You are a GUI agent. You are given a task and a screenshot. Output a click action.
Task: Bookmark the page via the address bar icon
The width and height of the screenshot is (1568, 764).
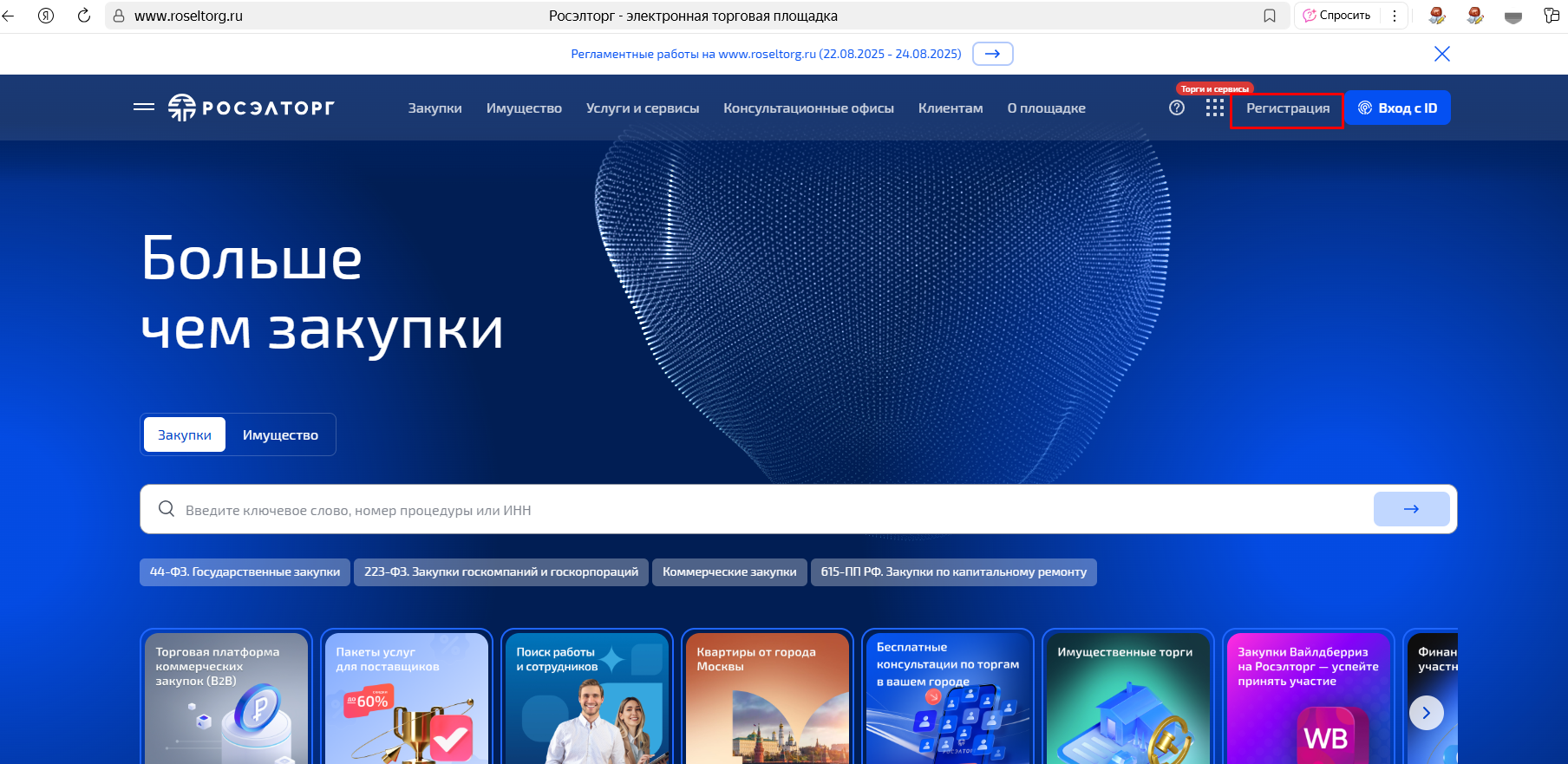(1270, 16)
